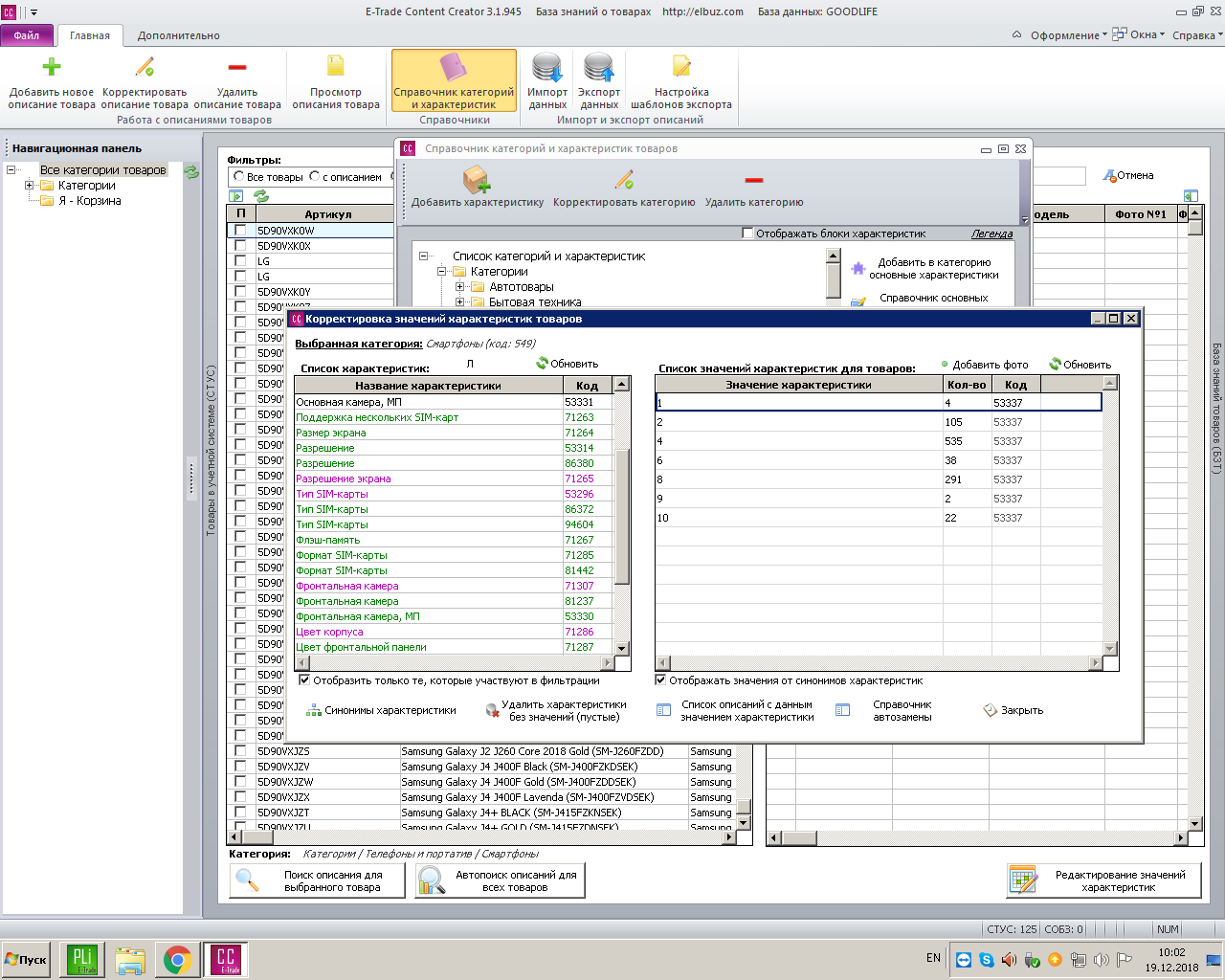Image resolution: width=1225 pixels, height=980 pixels.
Task: Click Корректировать категорию pencil icon
Action: point(624,179)
